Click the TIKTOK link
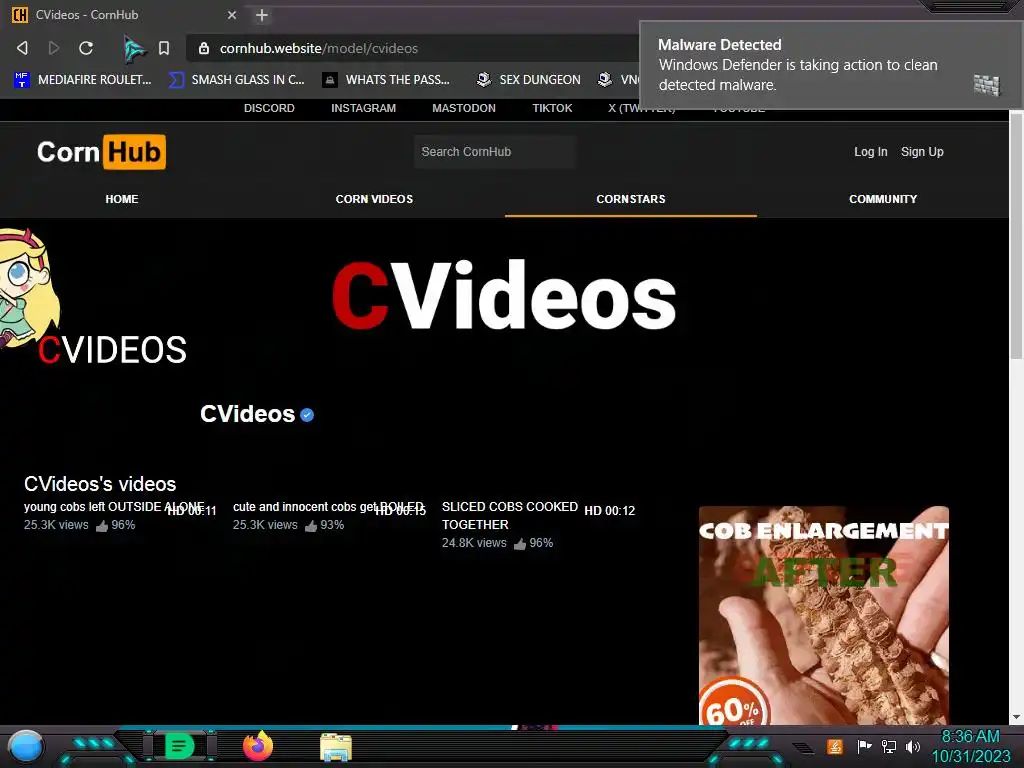Viewport: 1024px width, 768px height. (x=552, y=108)
